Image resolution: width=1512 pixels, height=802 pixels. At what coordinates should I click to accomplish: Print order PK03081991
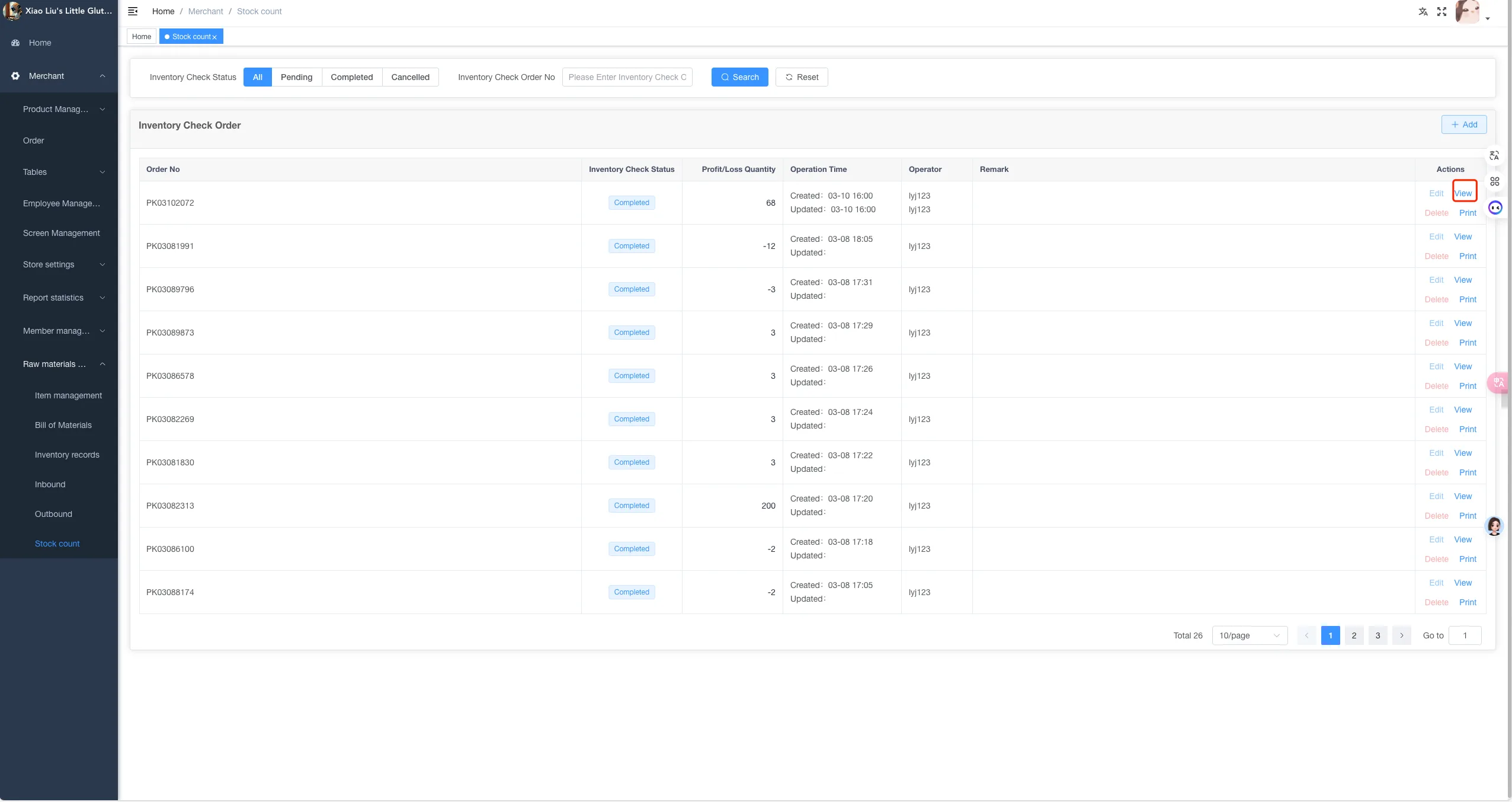point(1468,256)
